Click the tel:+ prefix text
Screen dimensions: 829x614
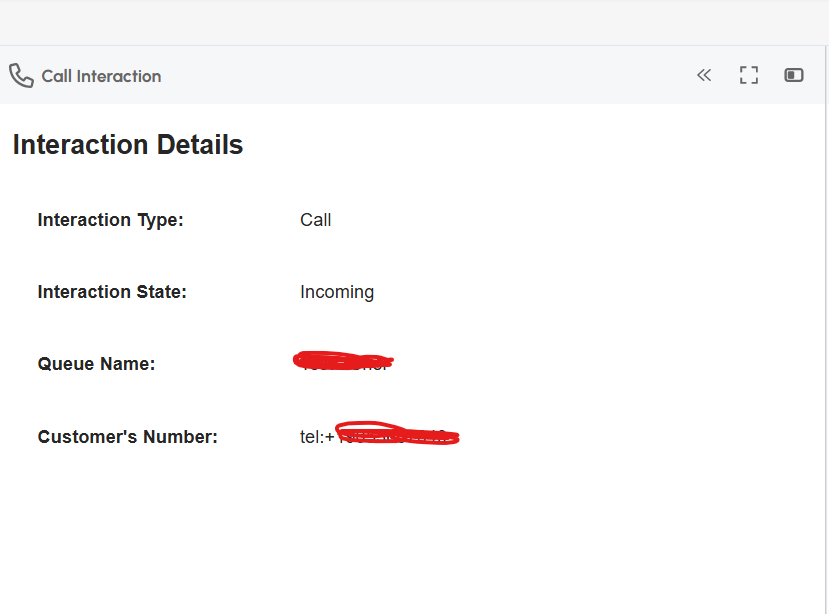point(317,437)
